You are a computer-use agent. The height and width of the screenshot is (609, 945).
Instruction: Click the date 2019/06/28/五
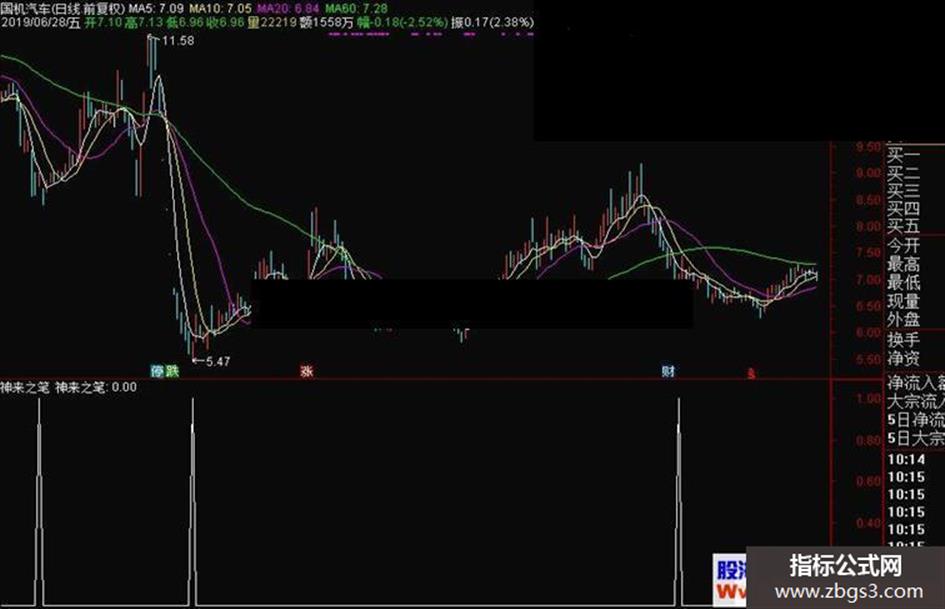coord(40,23)
